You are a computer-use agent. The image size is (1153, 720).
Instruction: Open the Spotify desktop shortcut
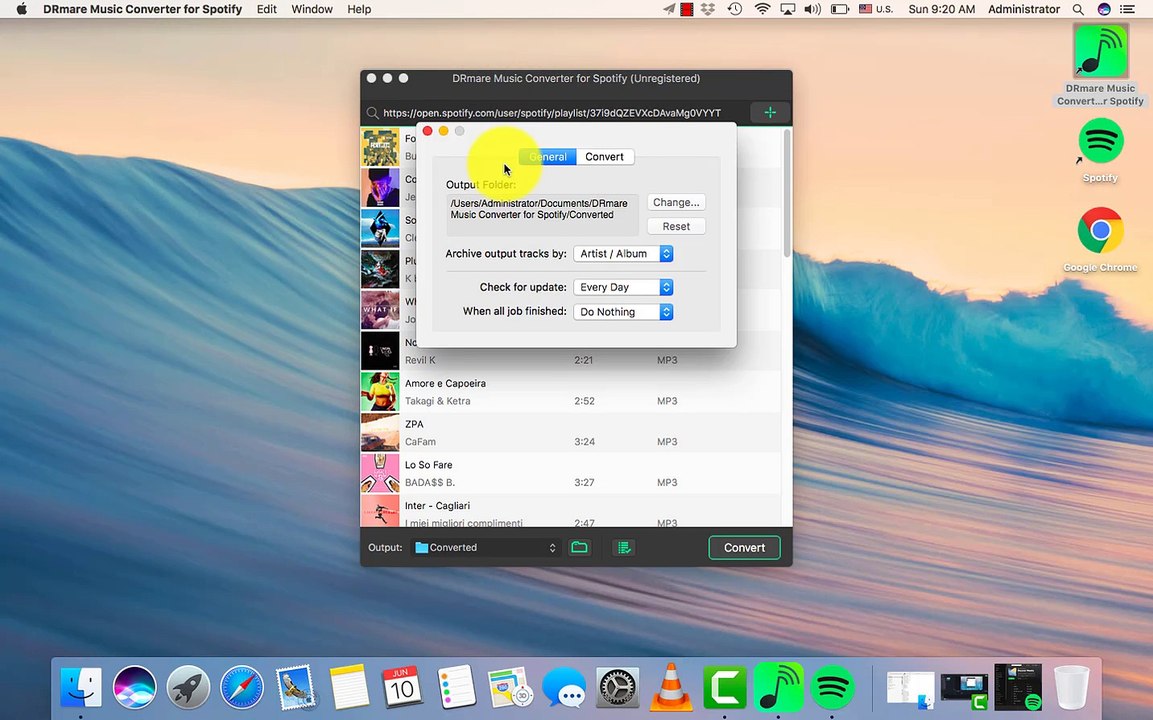(x=1100, y=150)
